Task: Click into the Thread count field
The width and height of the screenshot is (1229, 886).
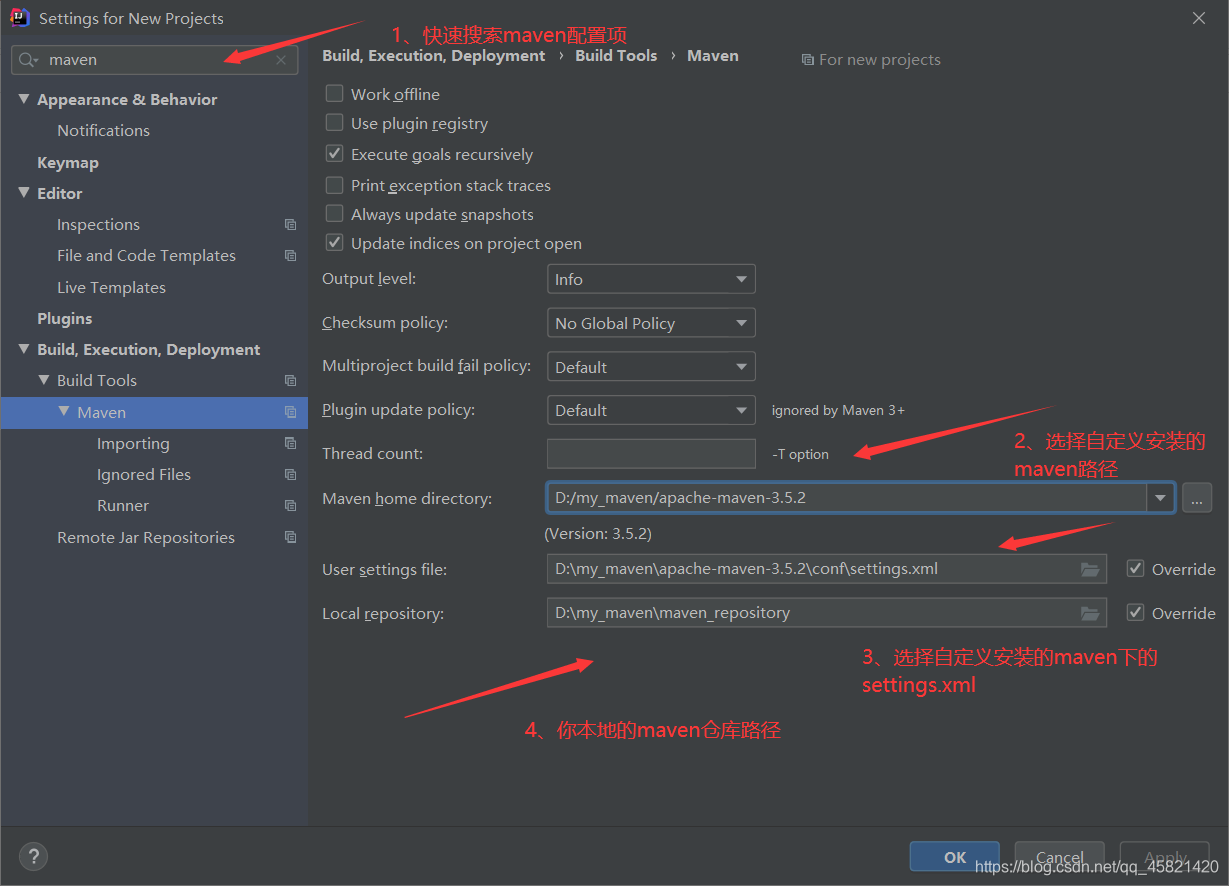Action: (x=651, y=453)
